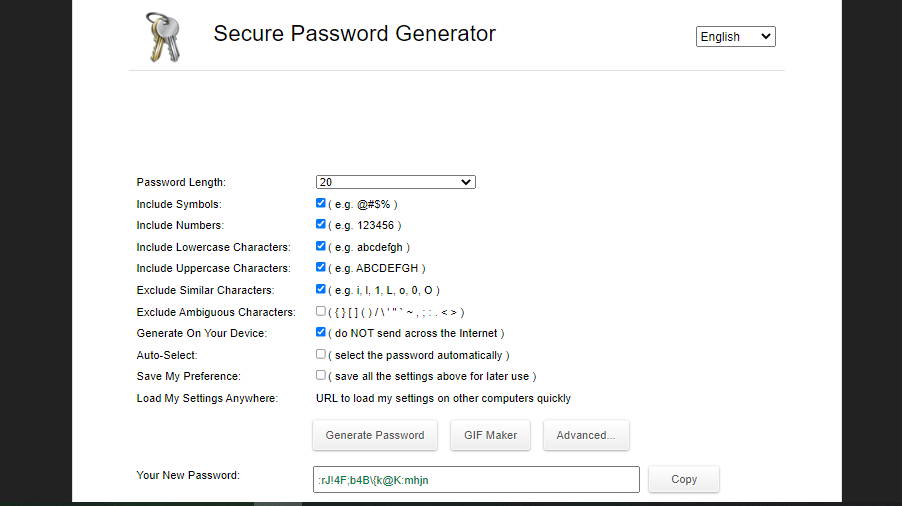Click the Generate Password button
Viewport: 902px width, 506px height.
tap(375, 435)
